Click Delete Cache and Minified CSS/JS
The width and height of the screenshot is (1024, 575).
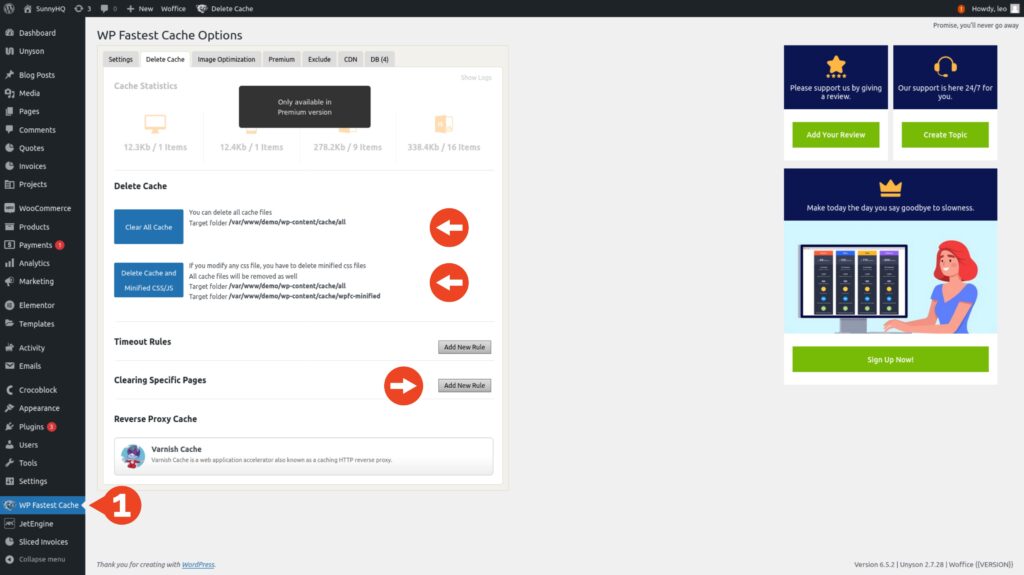tap(148, 279)
